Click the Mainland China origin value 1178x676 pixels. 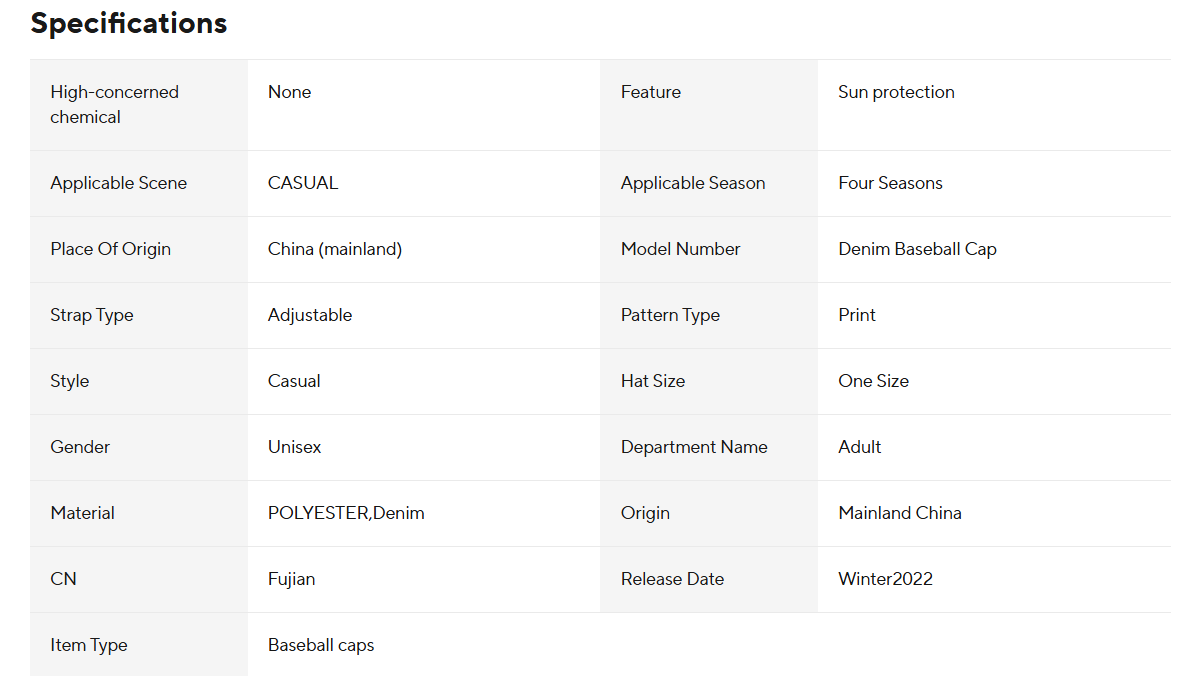[900, 513]
